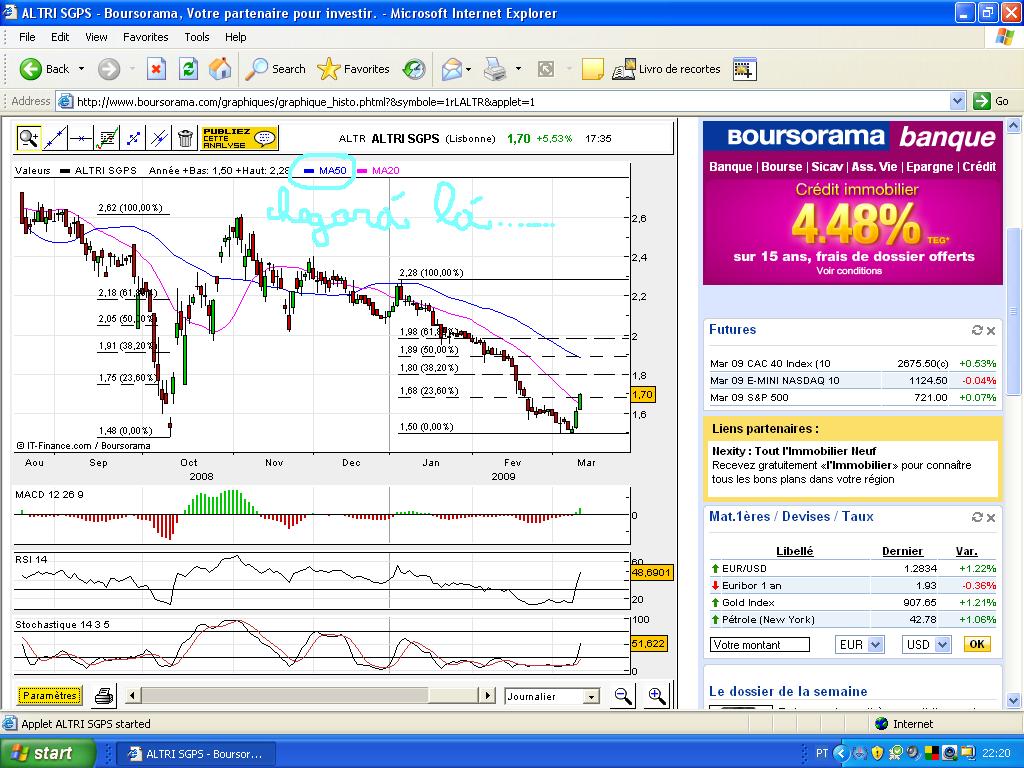Close the Futures panel
Screen dimensions: 1024x768
click(991, 330)
